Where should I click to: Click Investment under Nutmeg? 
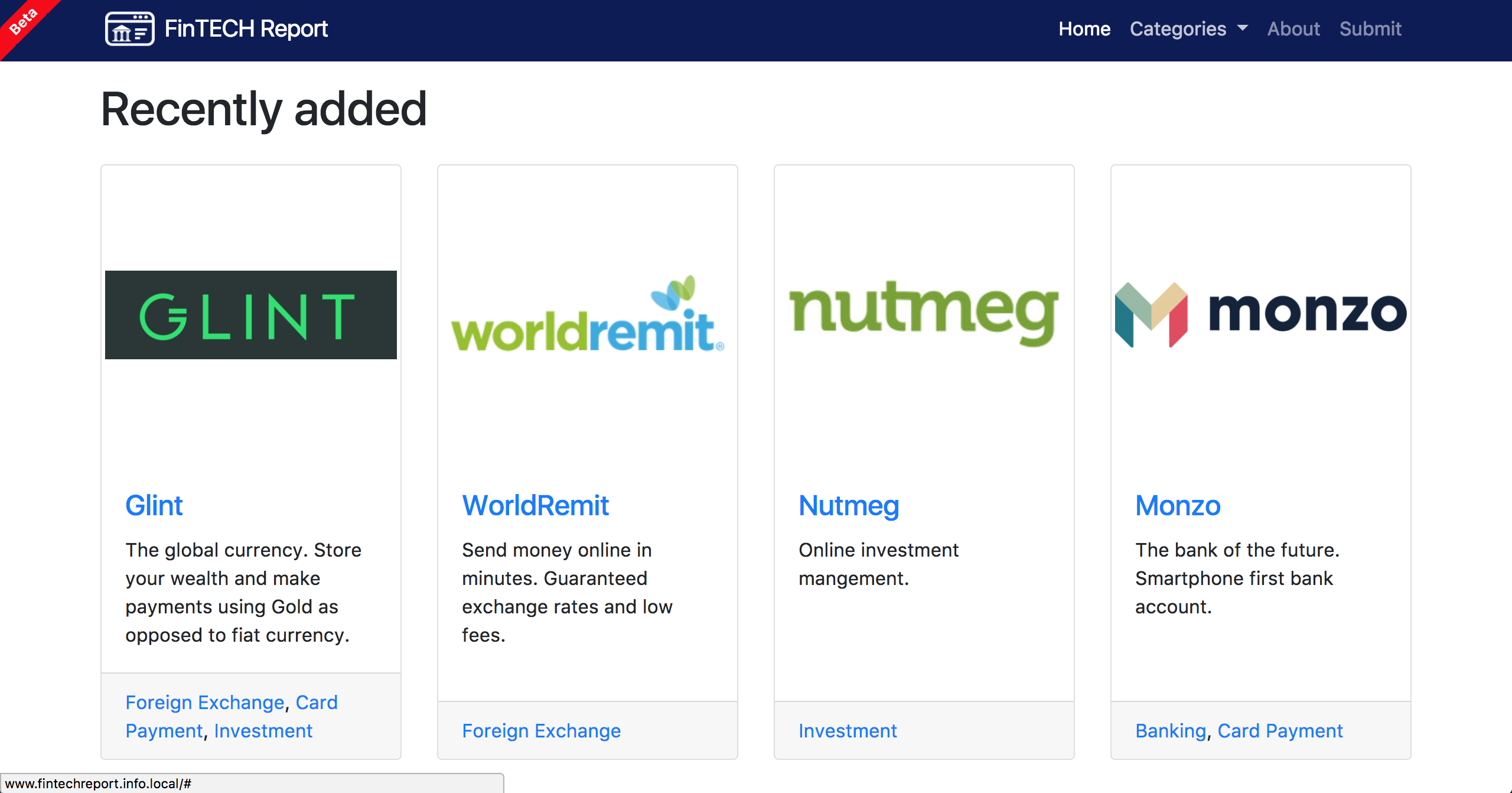pyautogui.click(x=848, y=731)
